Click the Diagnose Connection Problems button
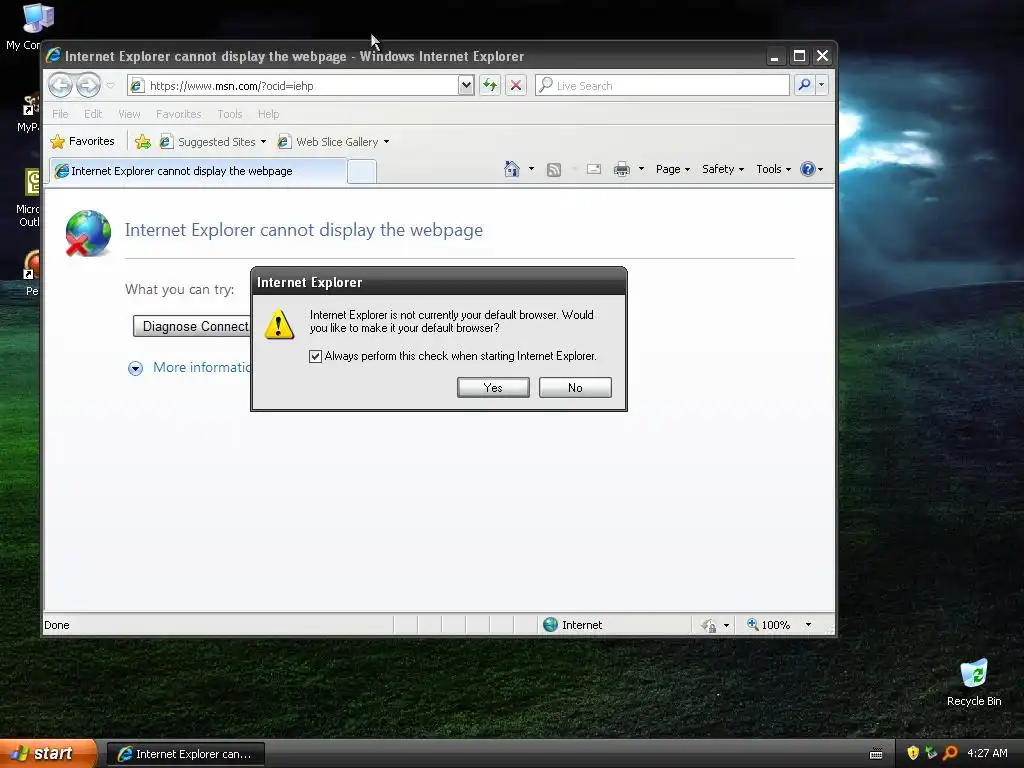The image size is (1024, 768). point(192,326)
